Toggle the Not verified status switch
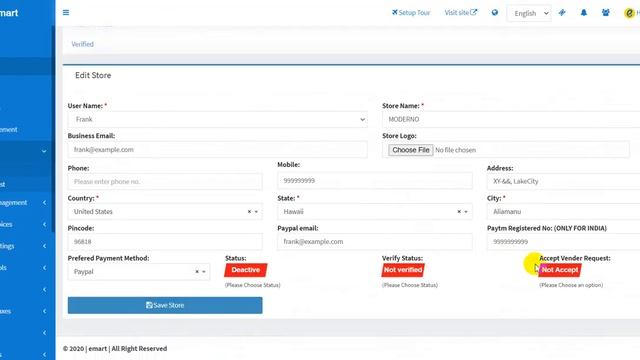The width and height of the screenshot is (640, 360). click(x=403, y=270)
